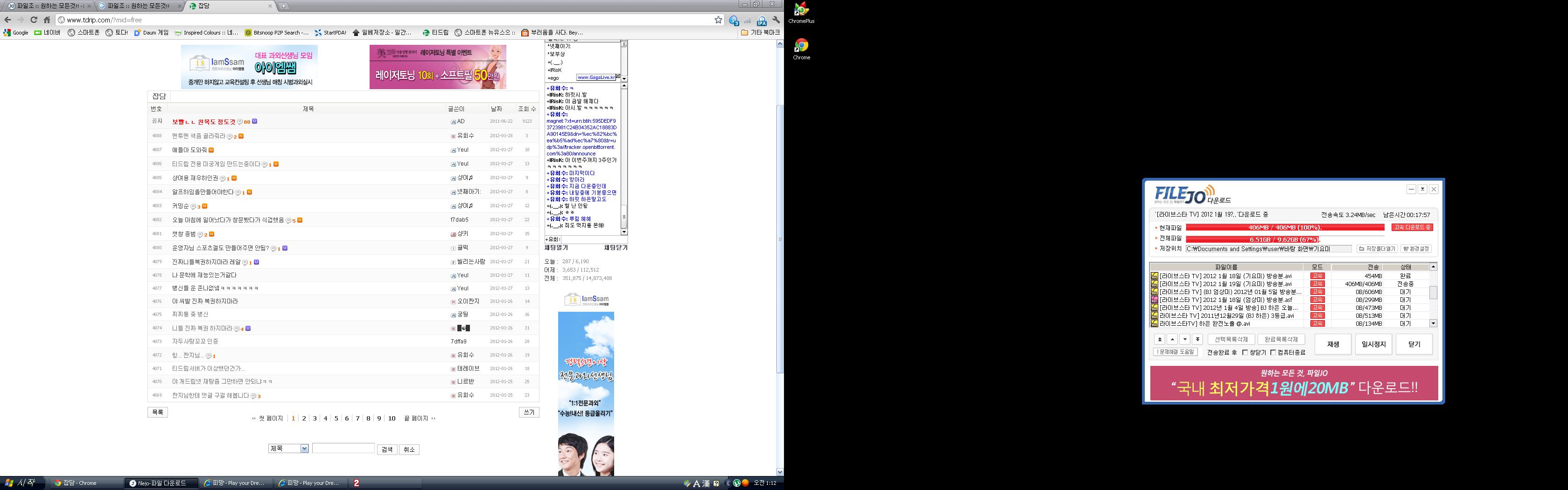Open Chrome wrench settings menu
This screenshot has height=490, width=1568.
click(776, 20)
